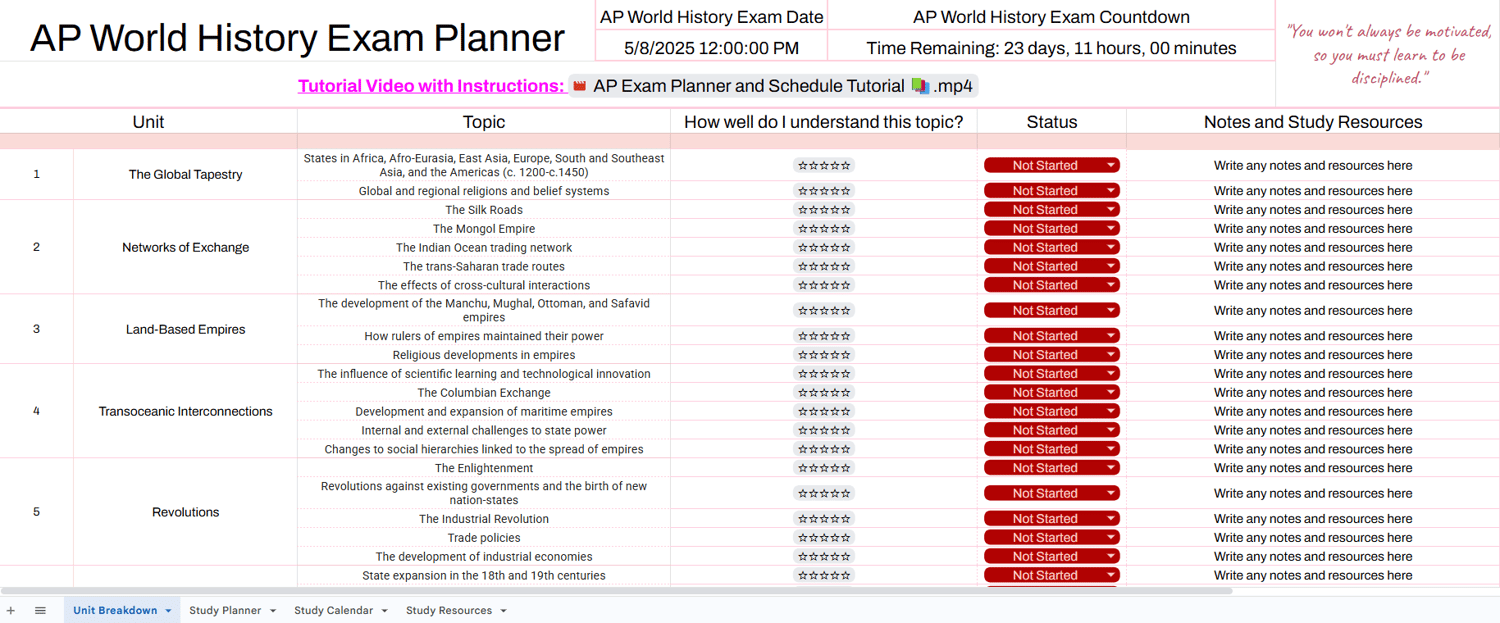Image resolution: width=1500 pixels, height=623 pixels.
Task: Select the Revolutions unit cell
Action: click(x=186, y=513)
